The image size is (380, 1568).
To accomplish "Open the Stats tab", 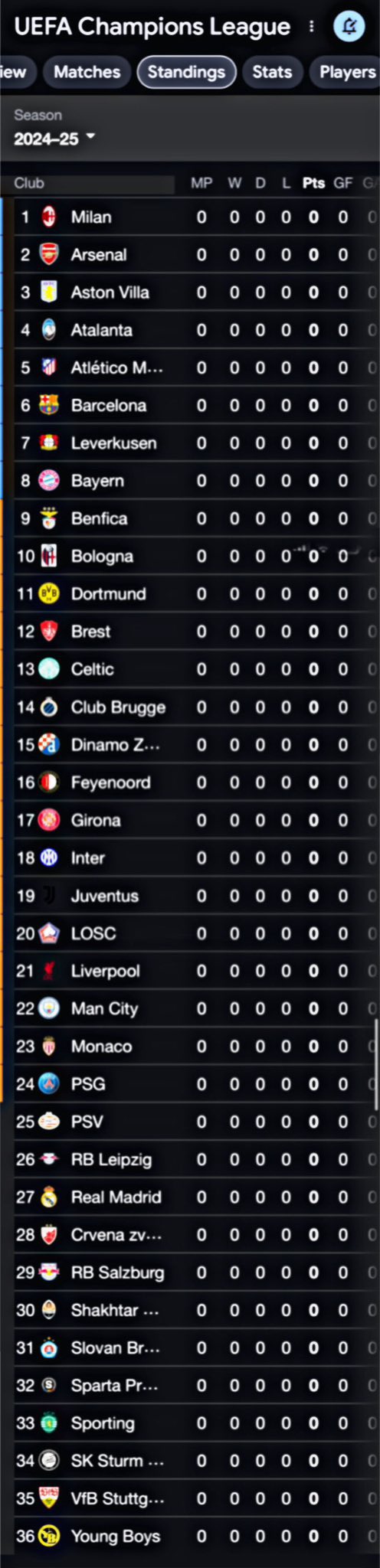I will pyautogui.click(x=272, y=72).
